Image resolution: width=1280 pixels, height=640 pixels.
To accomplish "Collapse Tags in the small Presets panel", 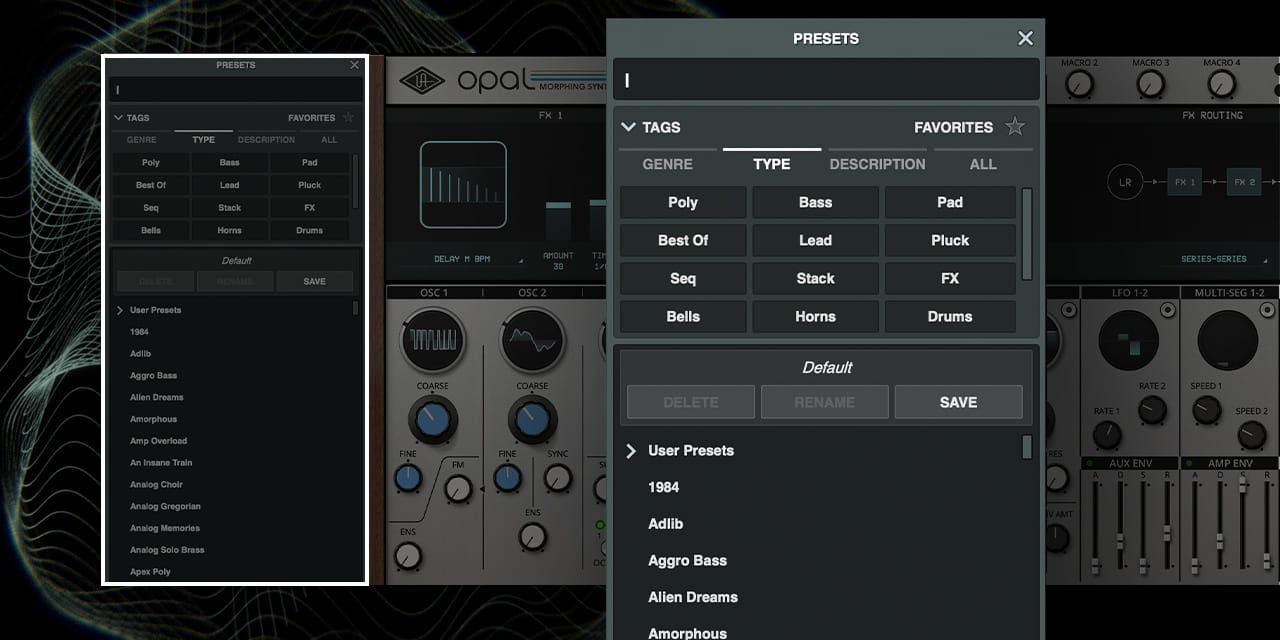I will 119,117.
